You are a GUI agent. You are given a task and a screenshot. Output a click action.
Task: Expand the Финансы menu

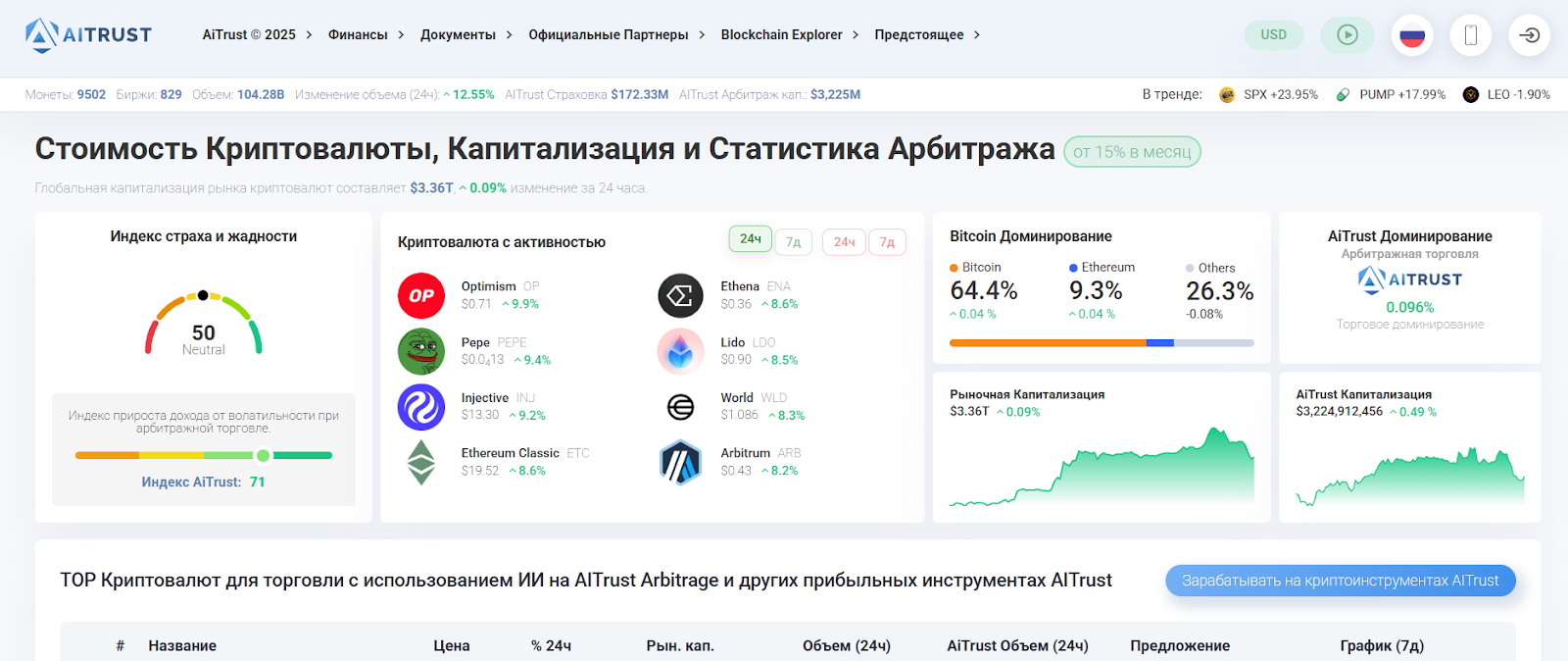click(366, 35)
